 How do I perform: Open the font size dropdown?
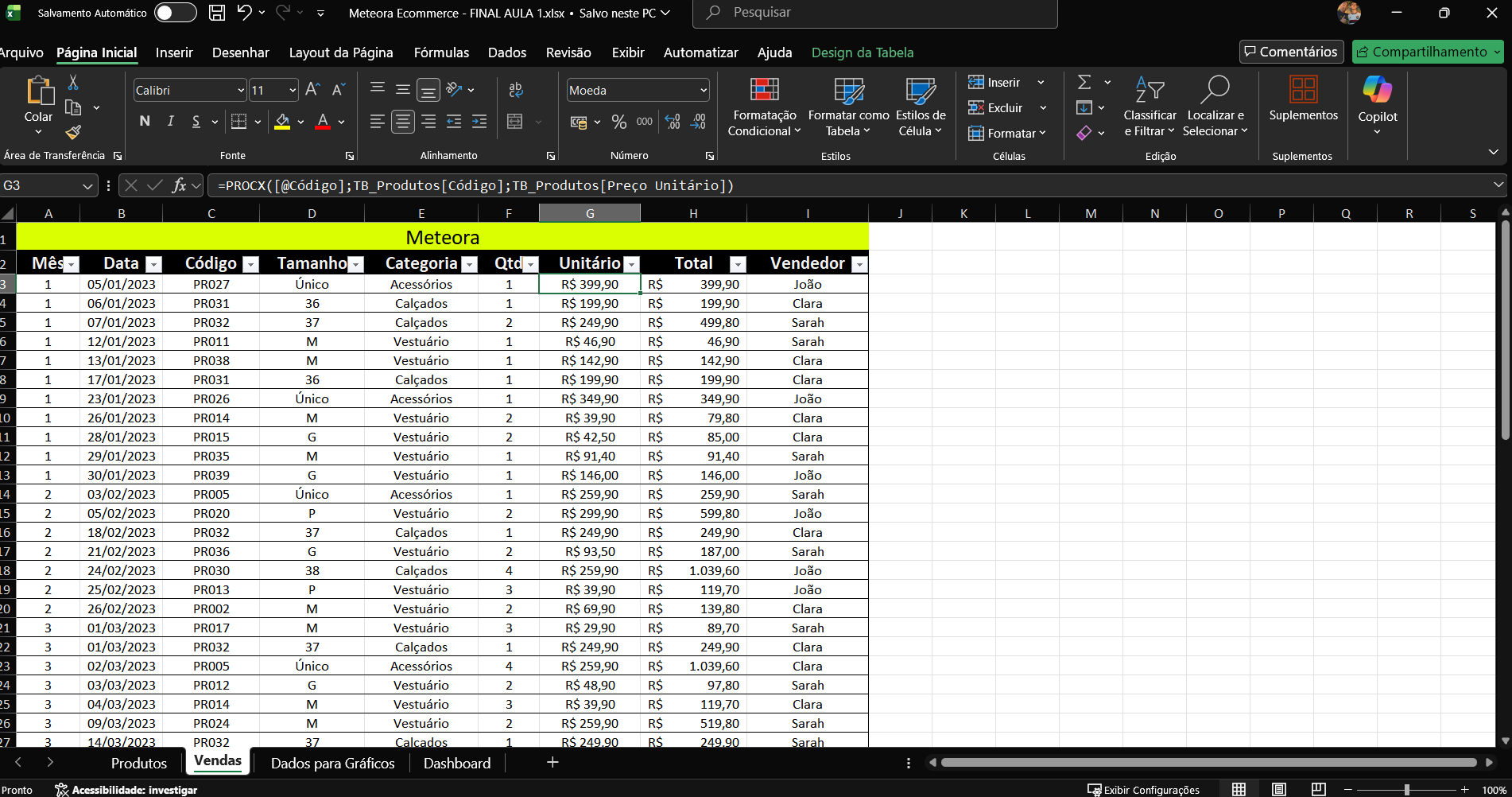293,91
